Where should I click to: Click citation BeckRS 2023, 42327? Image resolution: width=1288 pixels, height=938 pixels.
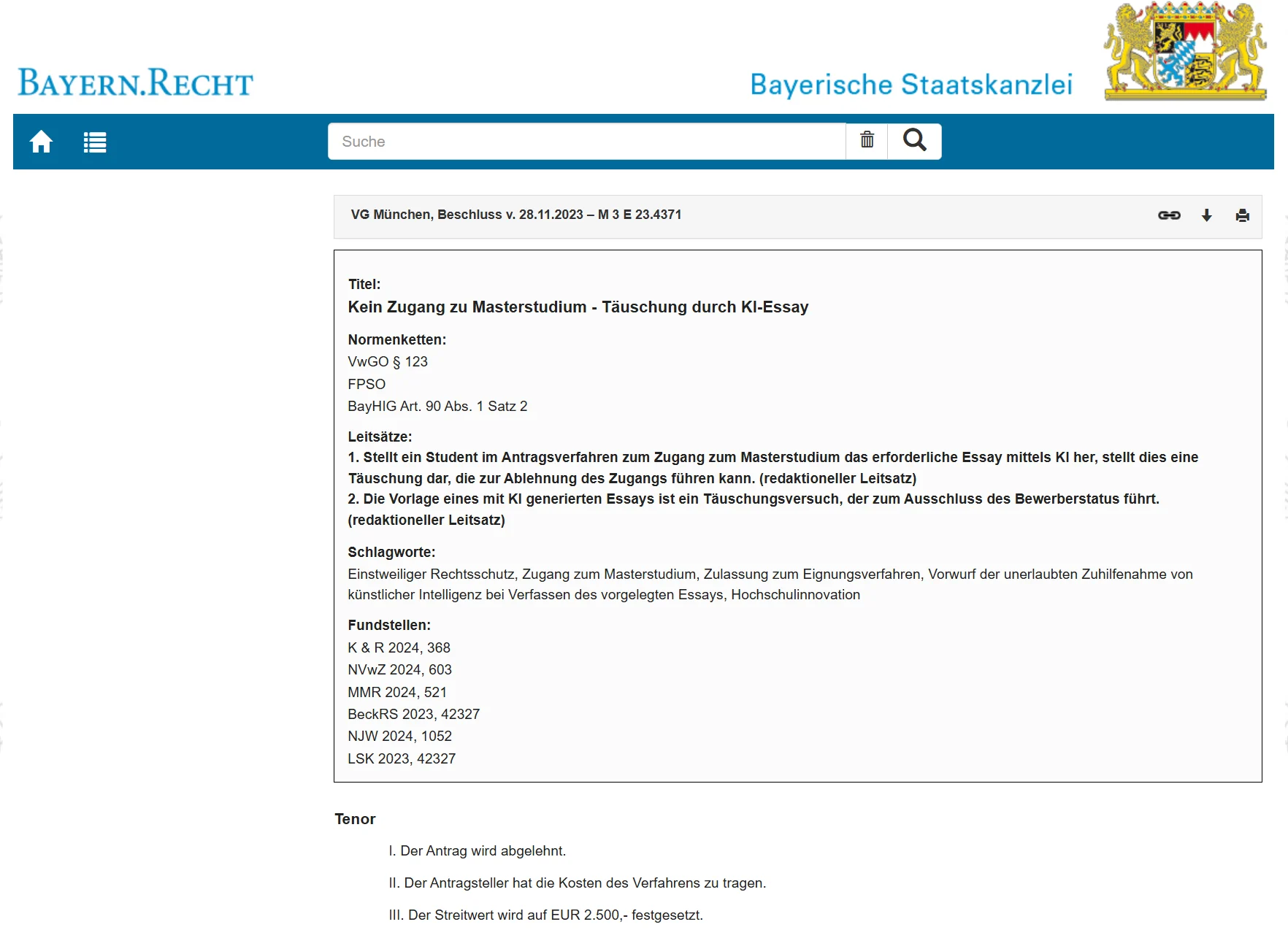click(413, 714)
